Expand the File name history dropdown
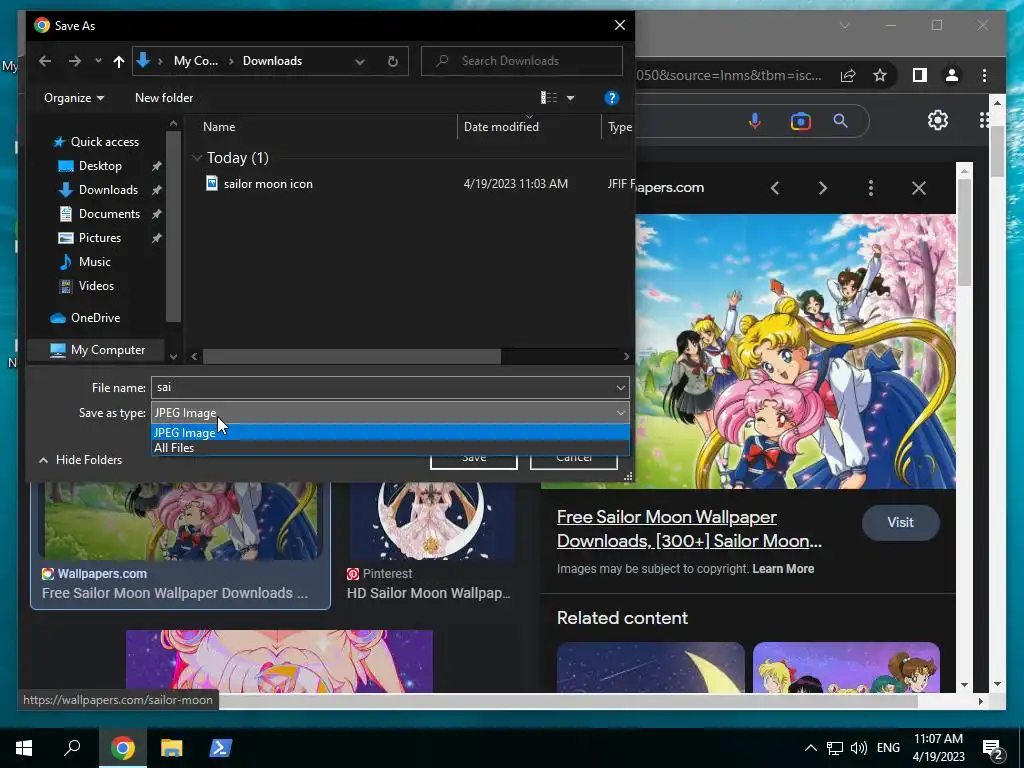This screenshot has height=768, width=1024. pos(620,388)
